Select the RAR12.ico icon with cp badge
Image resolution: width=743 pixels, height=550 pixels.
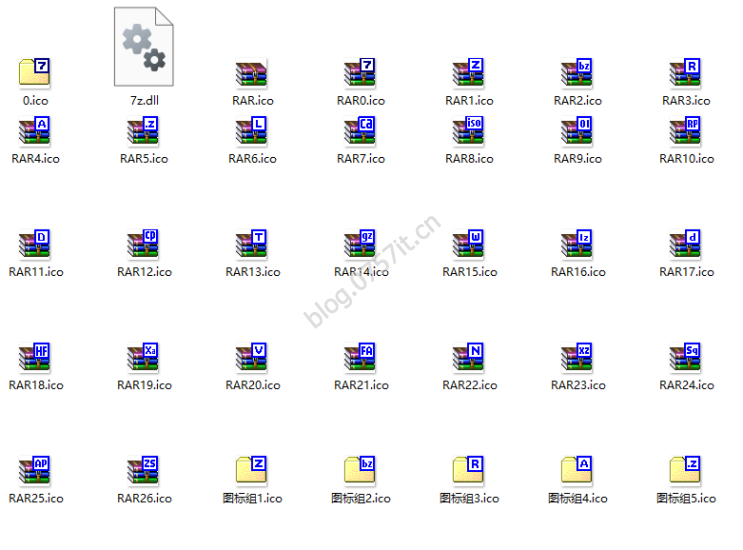point(144,244)
